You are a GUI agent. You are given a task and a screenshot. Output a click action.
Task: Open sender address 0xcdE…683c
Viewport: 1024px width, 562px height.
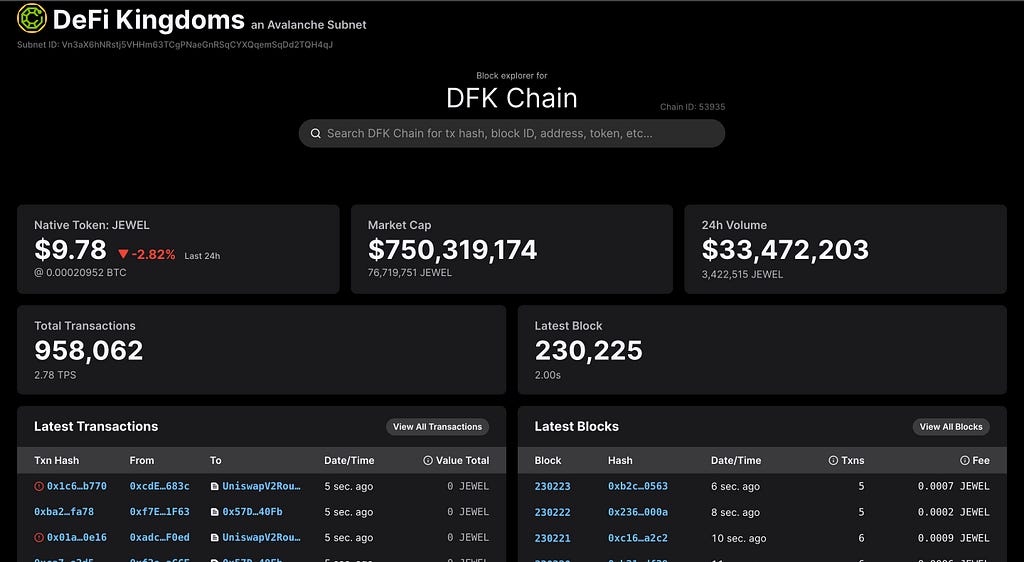[x=159, y=486]
